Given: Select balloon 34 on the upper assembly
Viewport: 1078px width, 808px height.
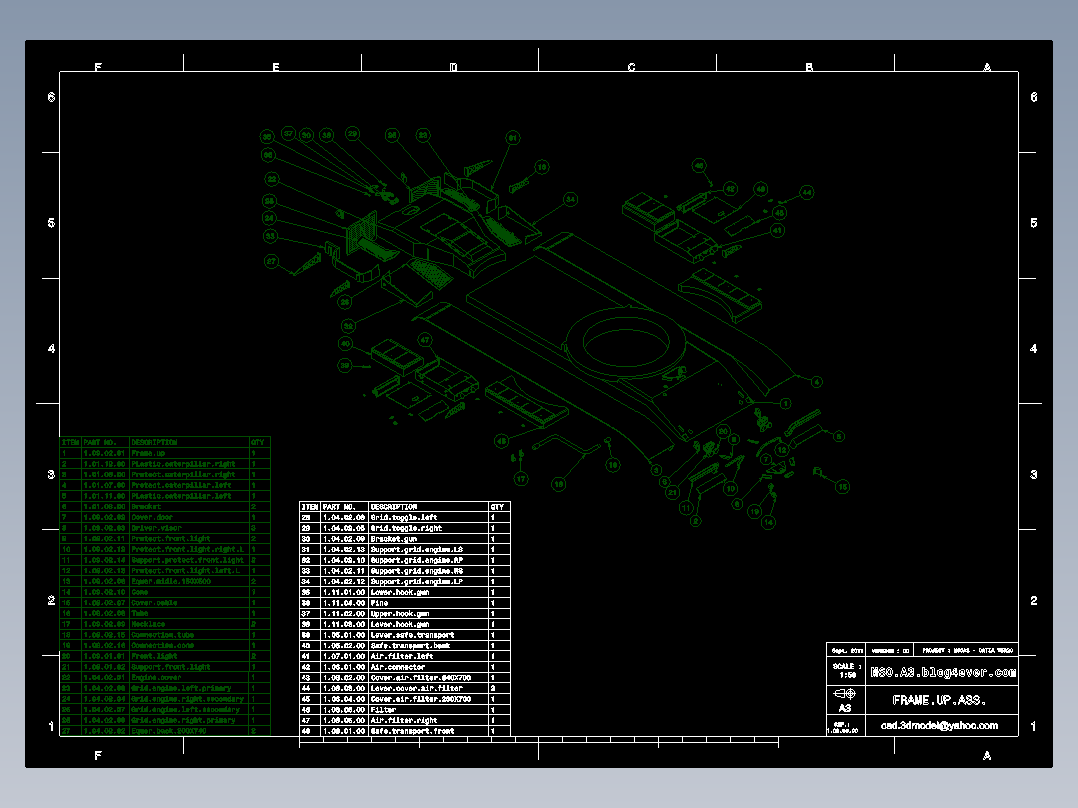Looking at the screenshot, I should tap(569, 199).
